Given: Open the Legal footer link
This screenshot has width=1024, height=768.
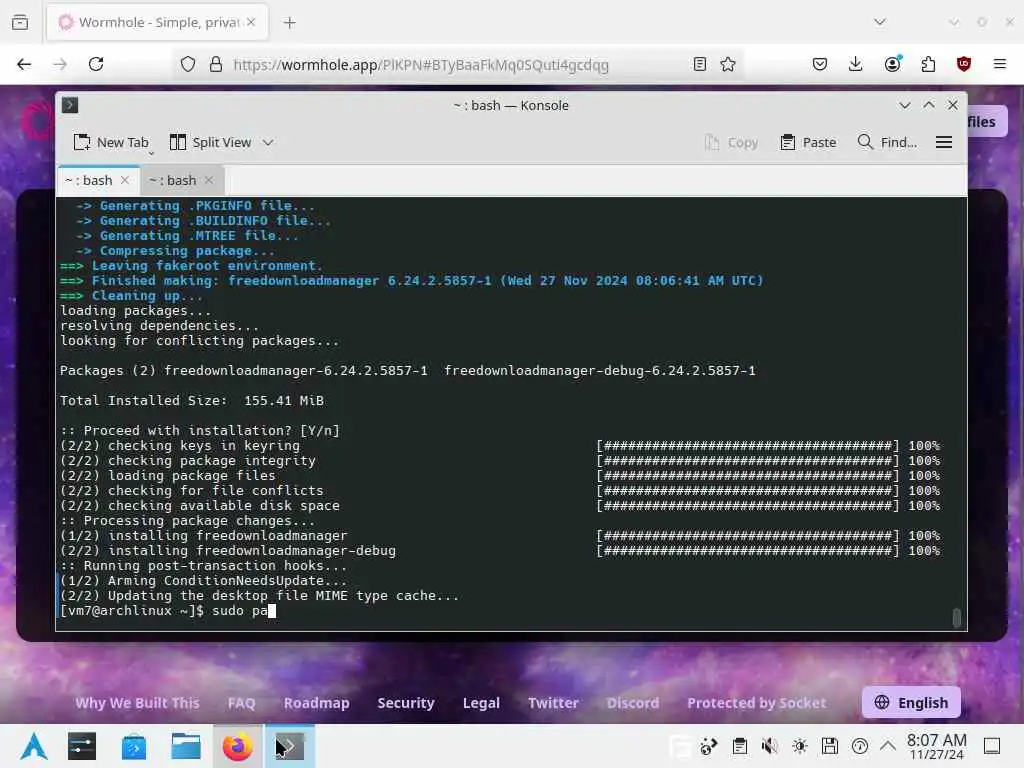Looking at the screenshot, I should [481, 703].
